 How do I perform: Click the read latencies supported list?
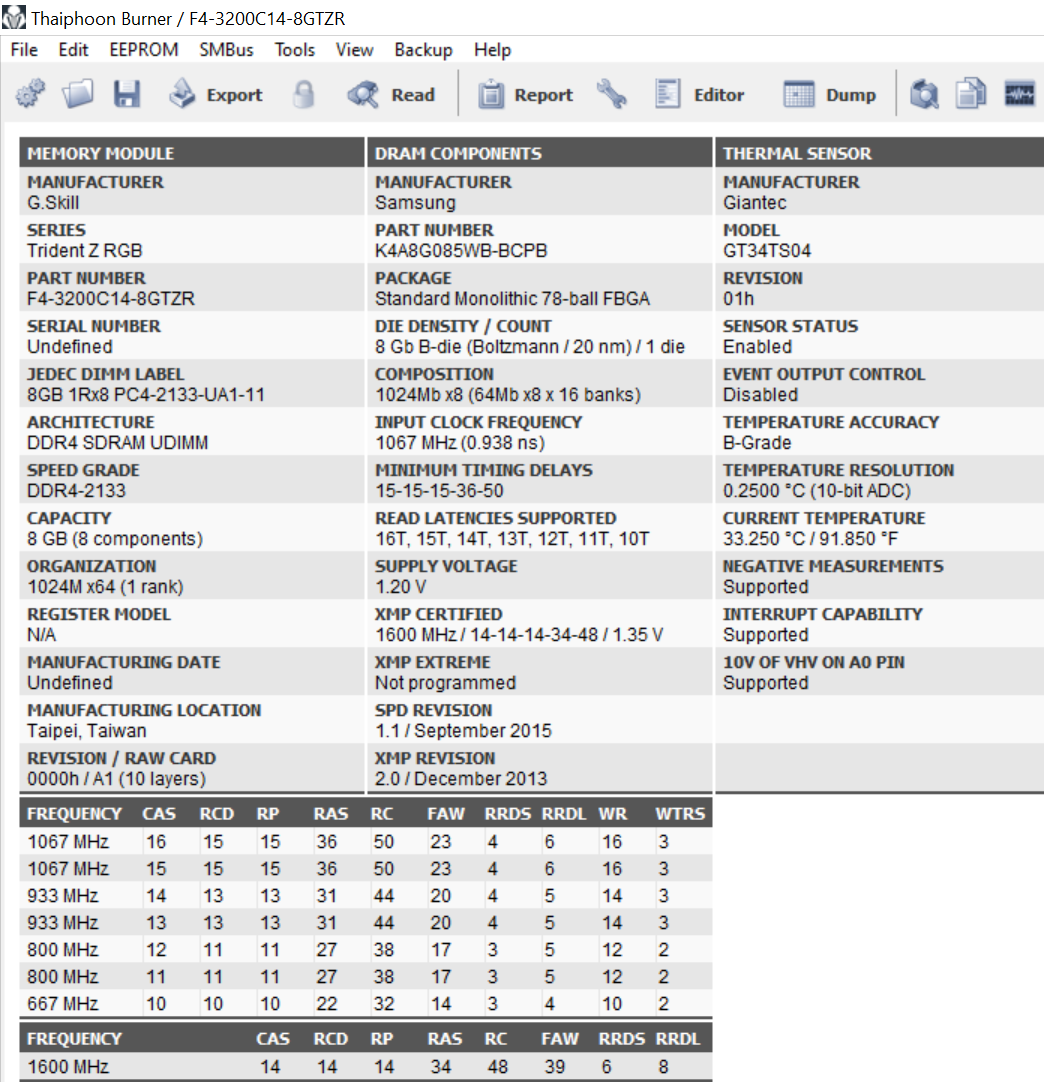coord(512,539)
